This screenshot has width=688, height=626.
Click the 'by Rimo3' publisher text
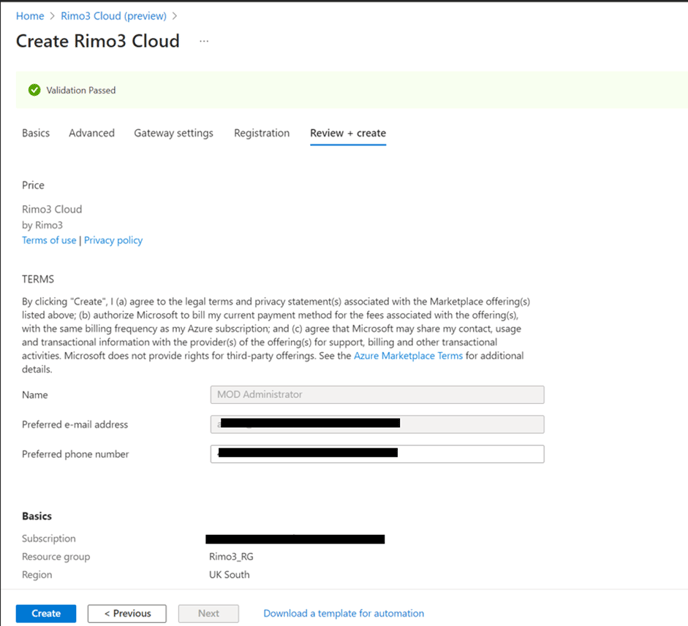[x=42, y=225]
